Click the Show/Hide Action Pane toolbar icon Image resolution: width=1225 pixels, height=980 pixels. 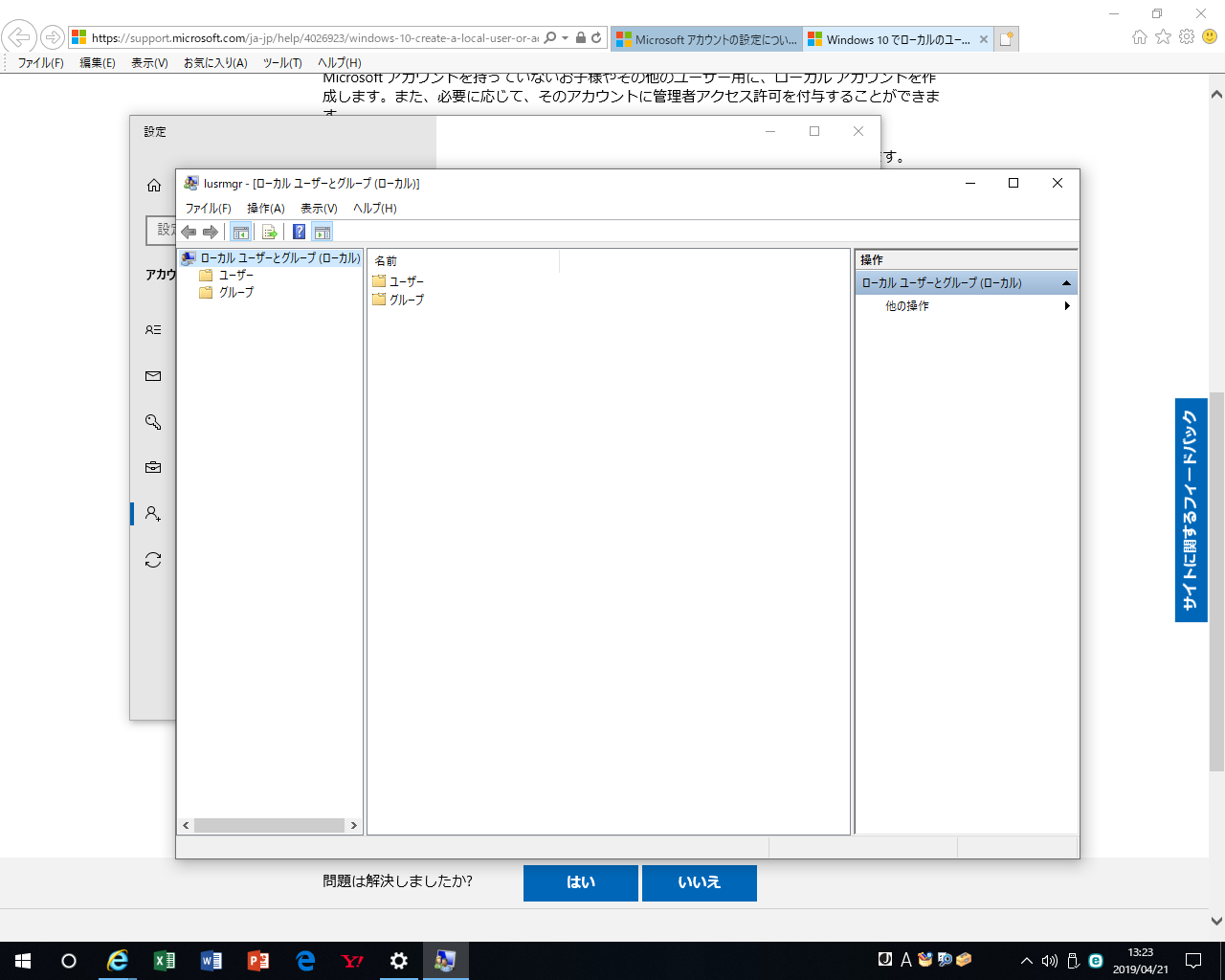click(x=322, y=231)
